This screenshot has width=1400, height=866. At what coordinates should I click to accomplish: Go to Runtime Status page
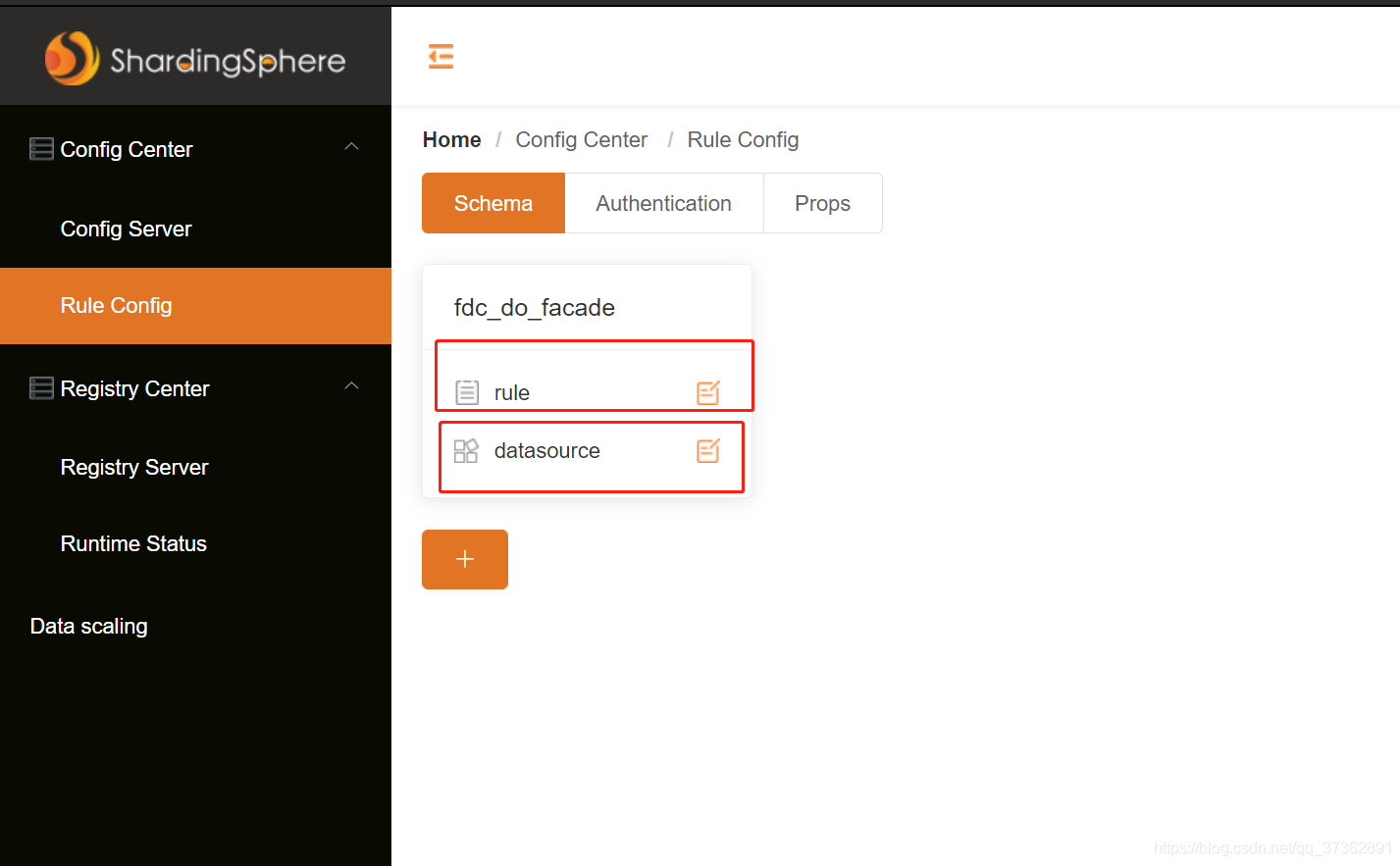click(195, 543)
